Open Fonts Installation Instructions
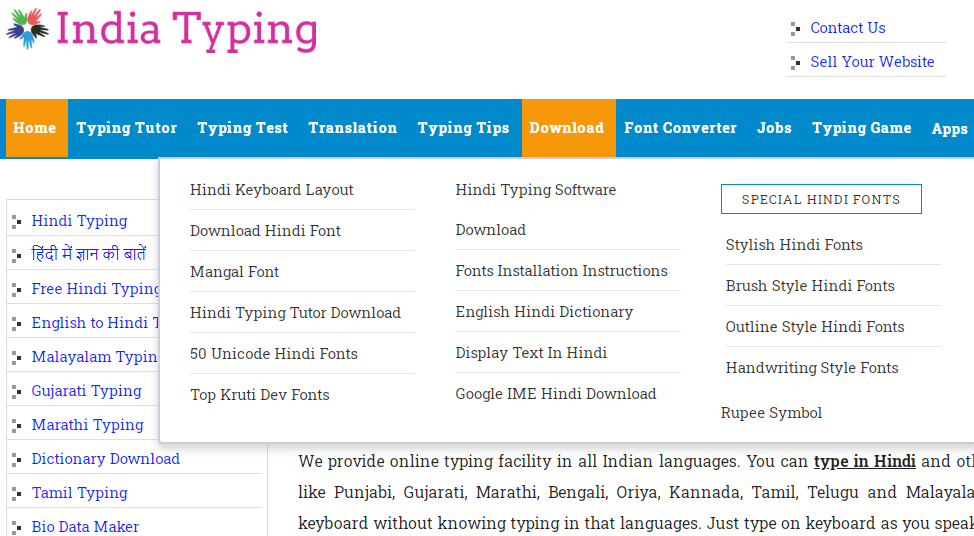This screenshot has height=536, width=974. (x=562, y=271)
